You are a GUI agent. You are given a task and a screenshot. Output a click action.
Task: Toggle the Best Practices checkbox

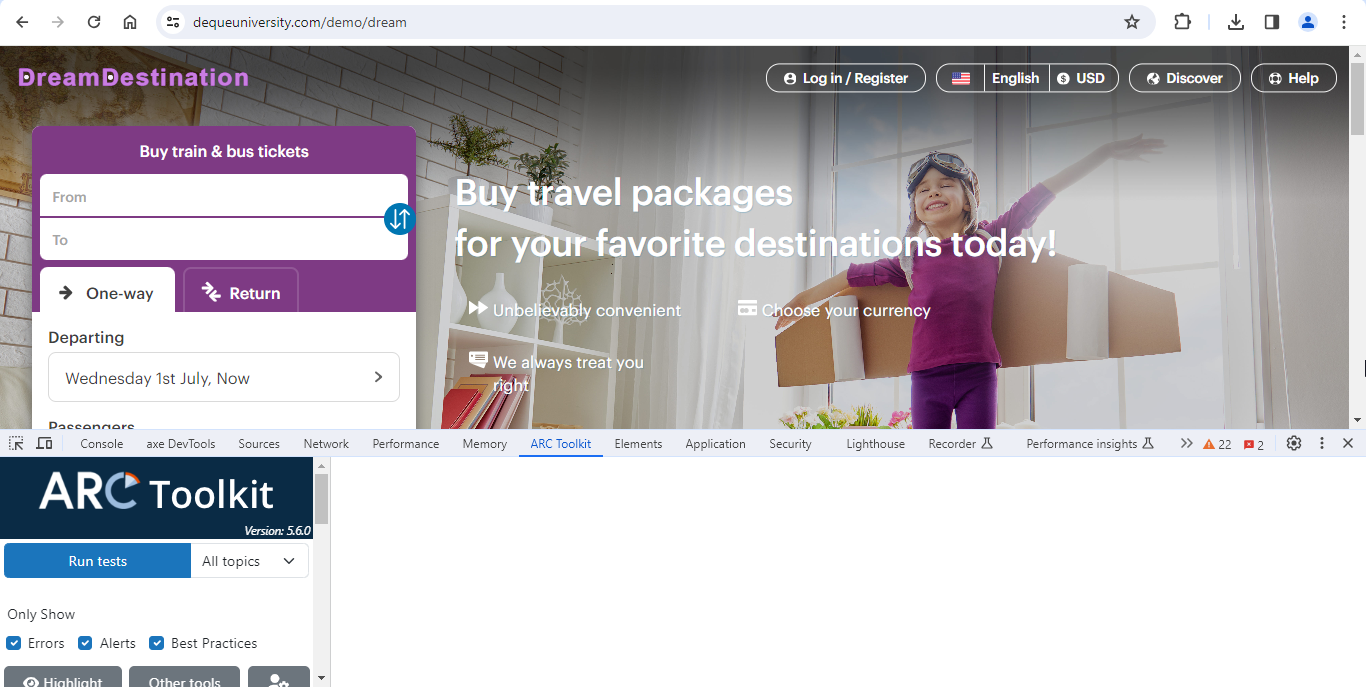coord(157,643)
